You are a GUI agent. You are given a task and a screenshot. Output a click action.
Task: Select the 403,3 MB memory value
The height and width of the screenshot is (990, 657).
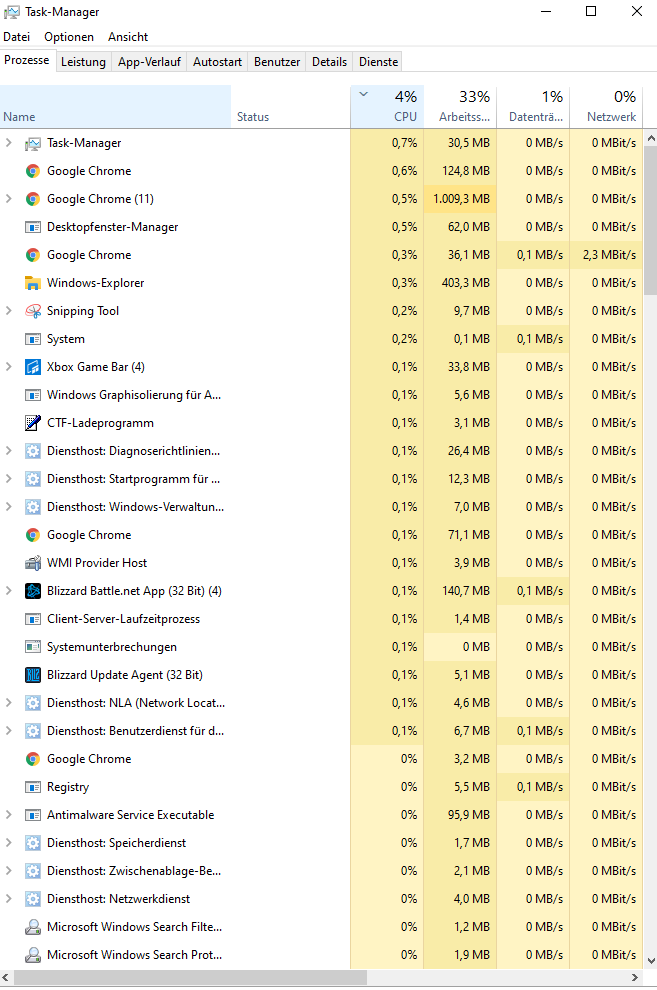[466, 283]
